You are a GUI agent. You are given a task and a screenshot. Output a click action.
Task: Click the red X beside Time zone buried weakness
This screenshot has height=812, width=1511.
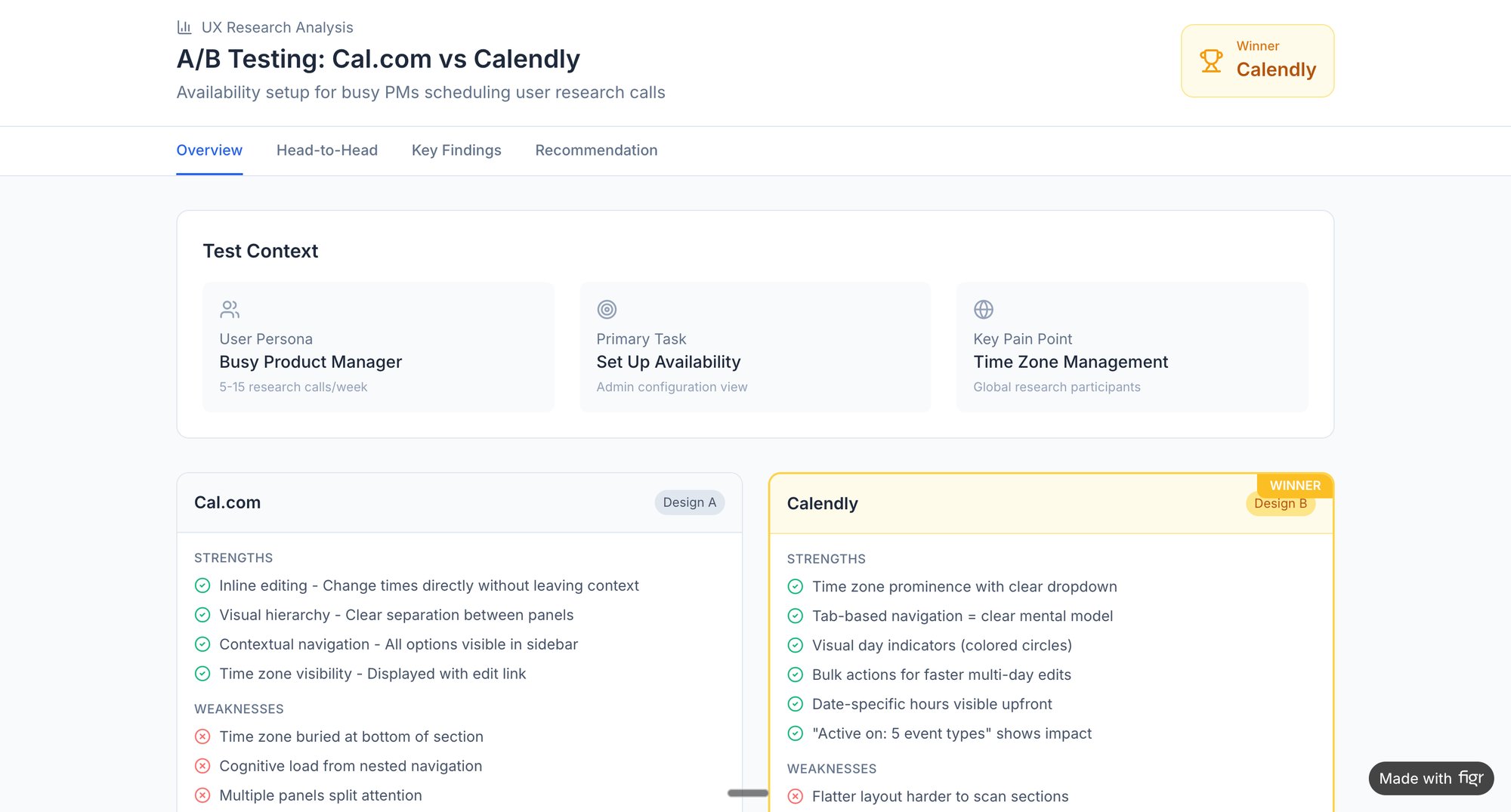202,736
